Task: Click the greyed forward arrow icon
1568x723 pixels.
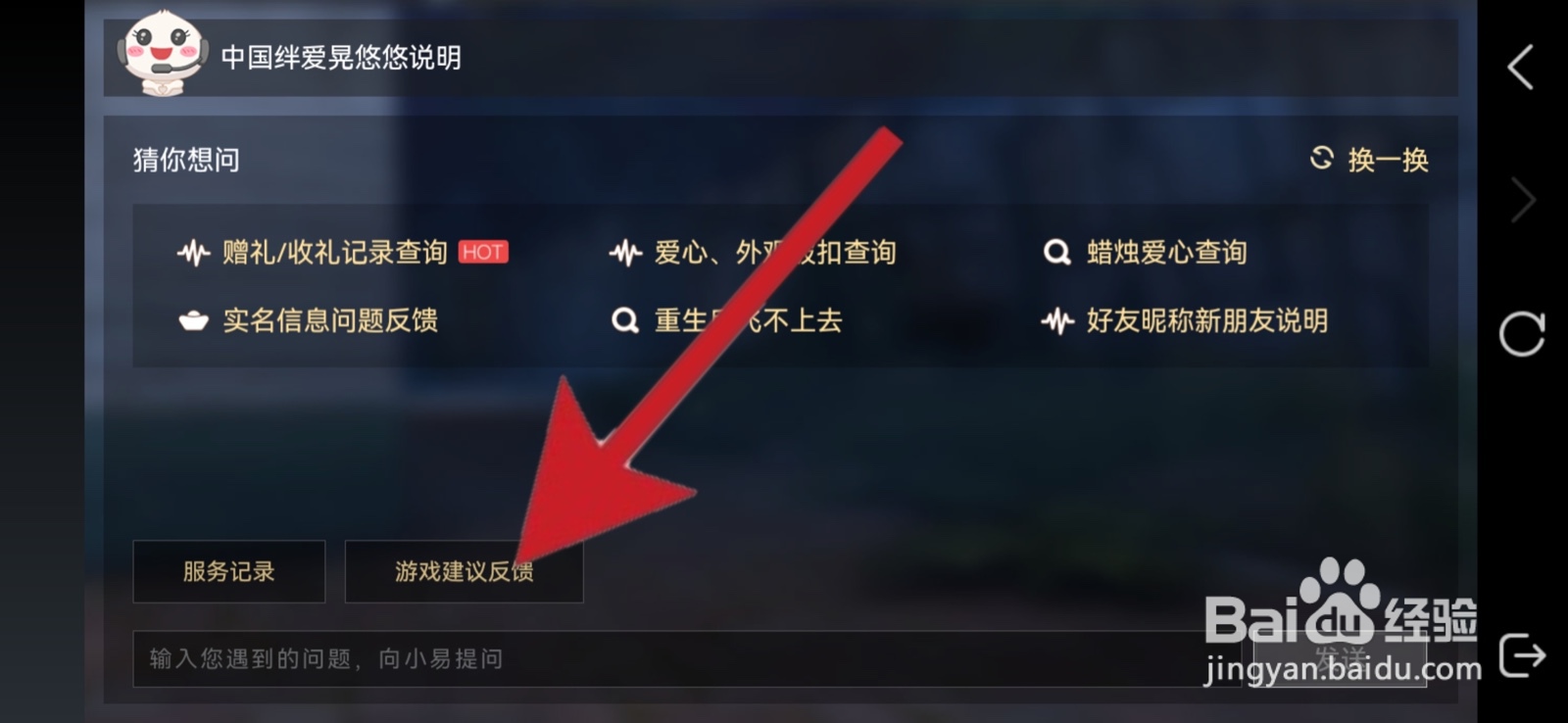Action: pyautogui.click(x=1522, y=201)
